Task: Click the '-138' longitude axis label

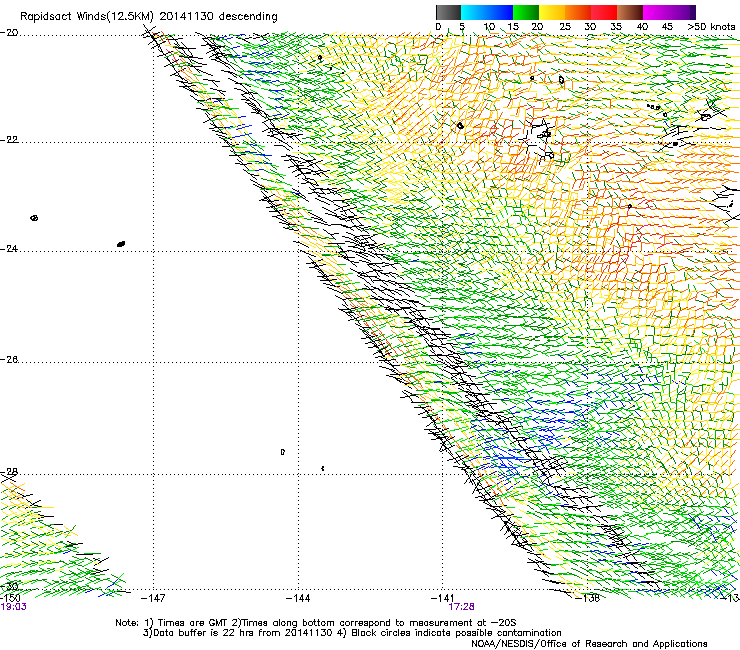Action: click(x=588, y=598)
